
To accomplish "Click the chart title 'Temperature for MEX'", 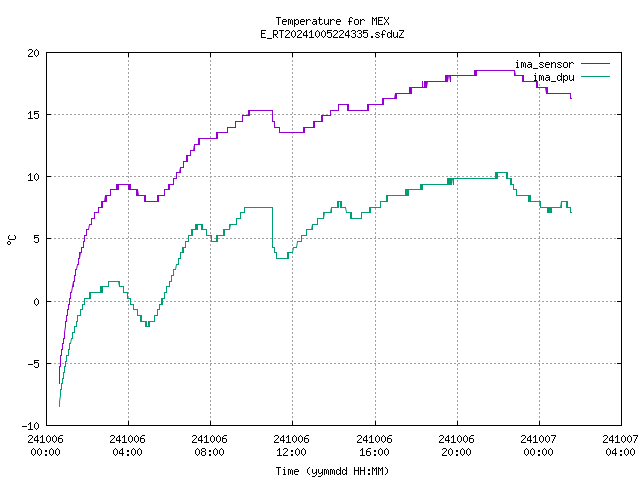I will (332, 21).
